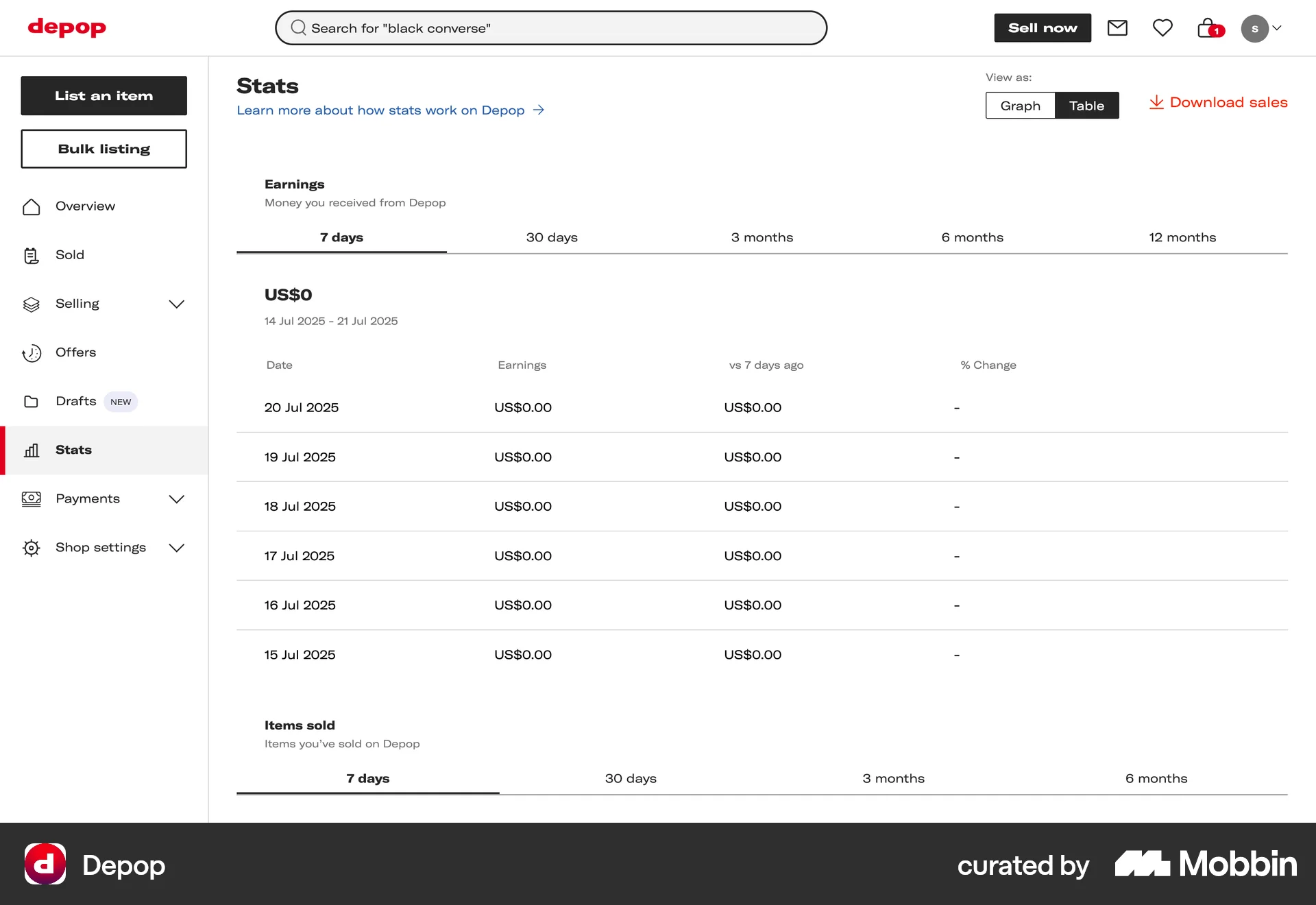Screen dimensions: 1316x905
Task: Click the Depop logo
Action: tap(67, 27)
